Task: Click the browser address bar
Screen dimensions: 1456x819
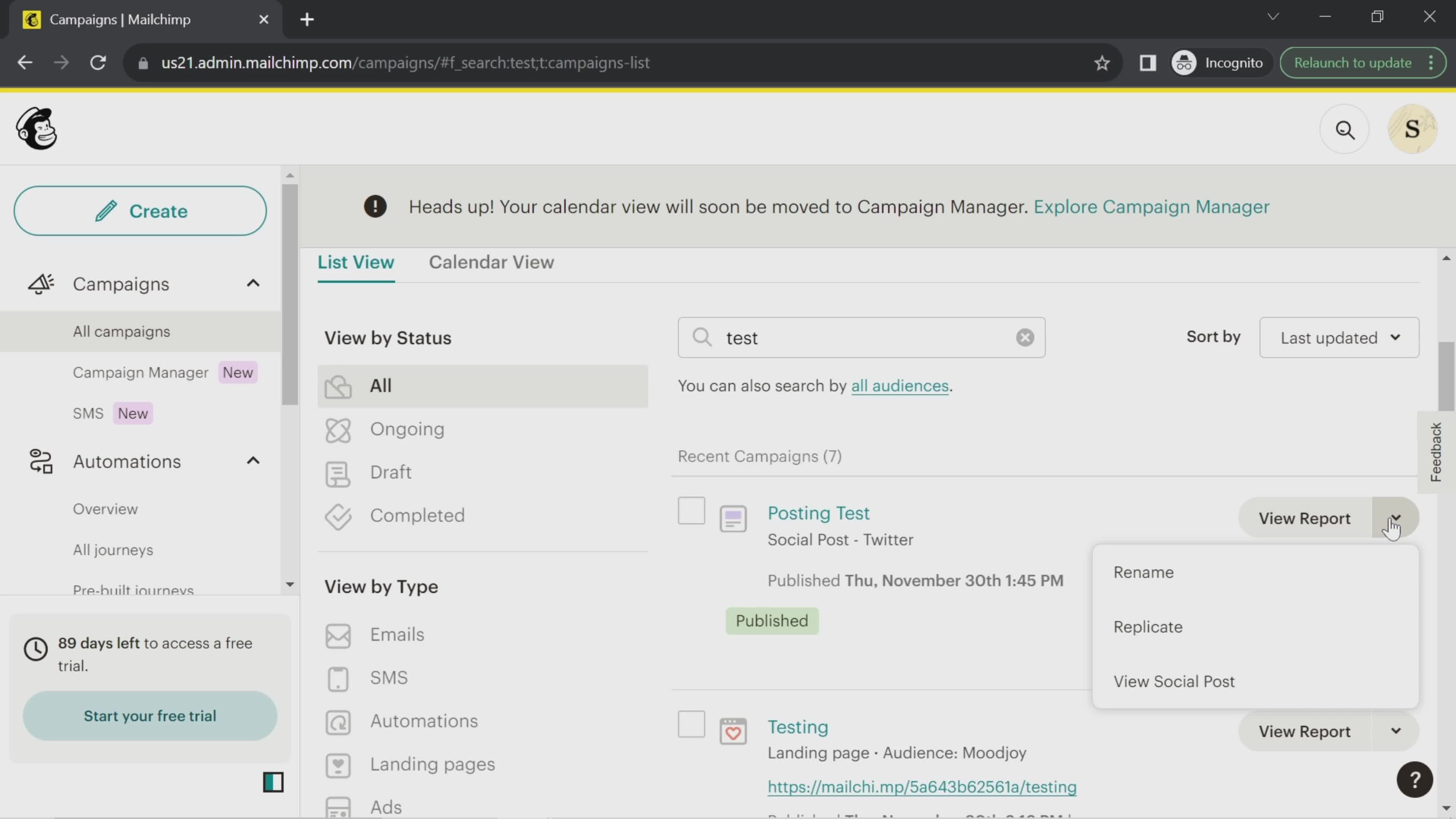Action: (x=622, y=63)
